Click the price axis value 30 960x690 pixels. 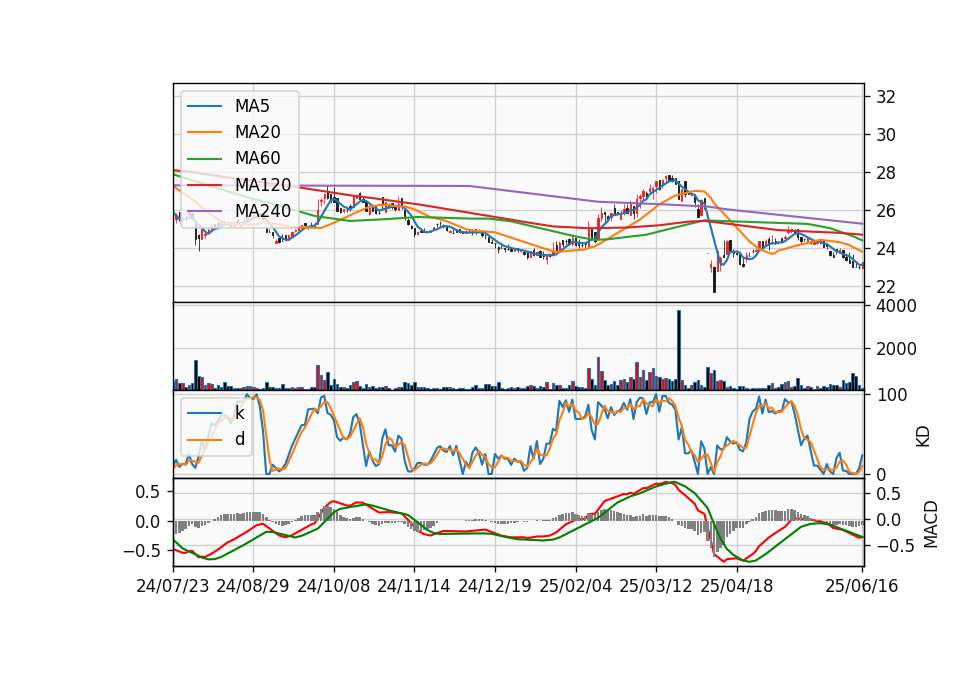(885, 135)
